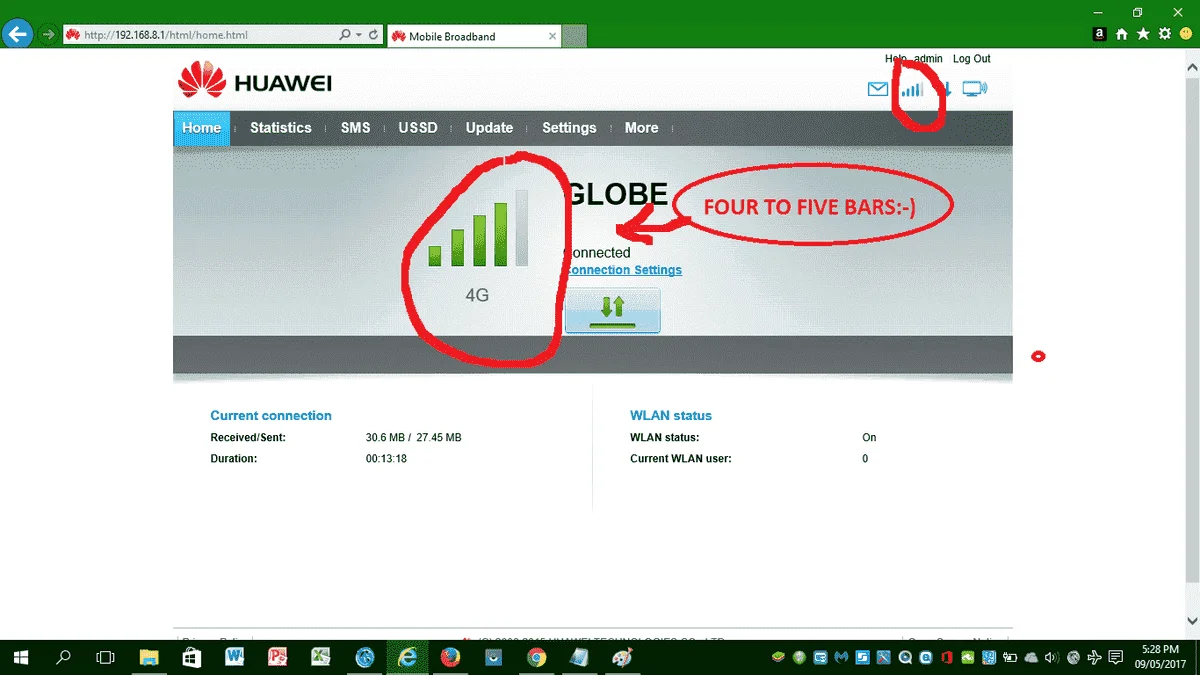Open Task View on the taskbar
The height and width of the screenshot is (675, 1200).
point(105,657)
